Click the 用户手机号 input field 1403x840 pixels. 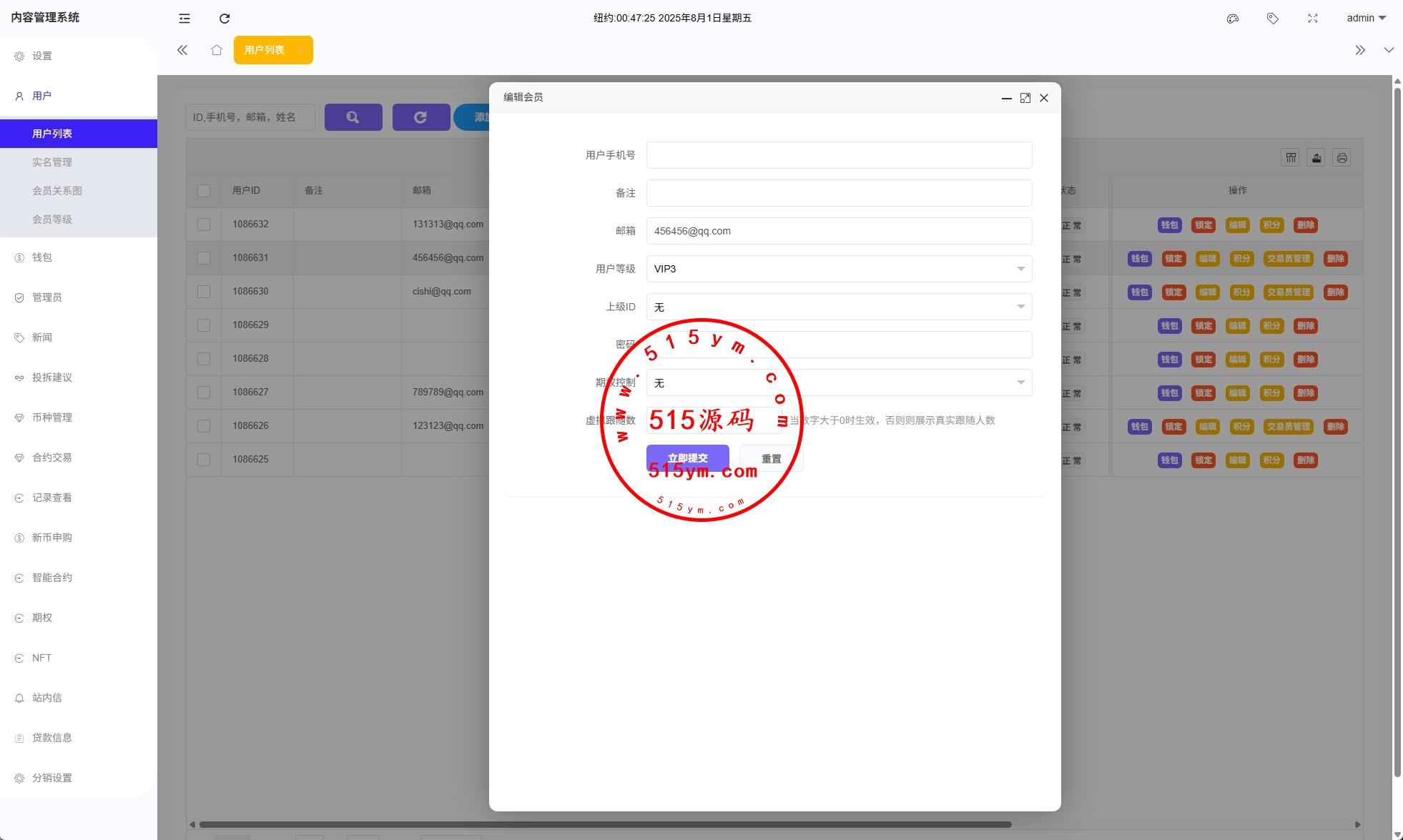pyautogui.click(x=839, y=155)
